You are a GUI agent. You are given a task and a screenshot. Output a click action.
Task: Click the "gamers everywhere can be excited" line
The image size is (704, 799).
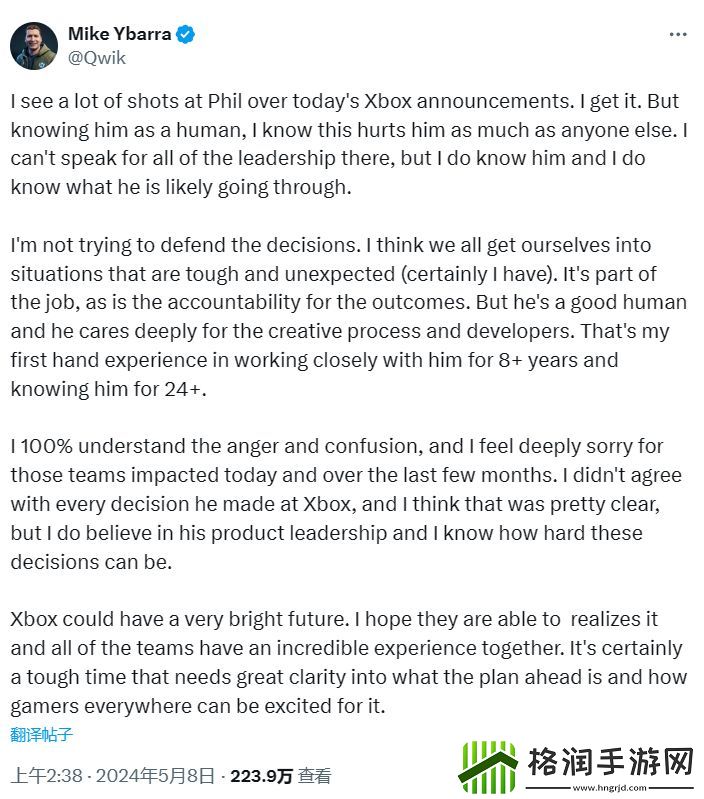coord(198,706)
